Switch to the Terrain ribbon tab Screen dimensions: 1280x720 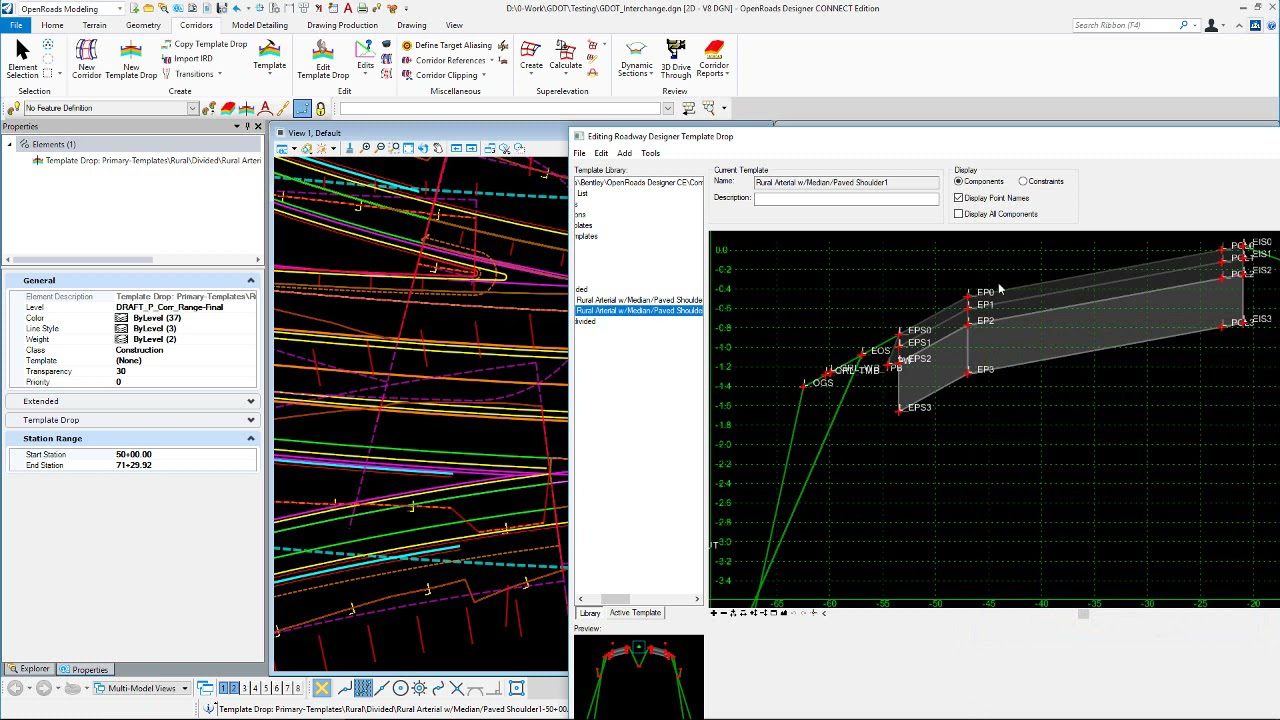click(x=94, y=25)
